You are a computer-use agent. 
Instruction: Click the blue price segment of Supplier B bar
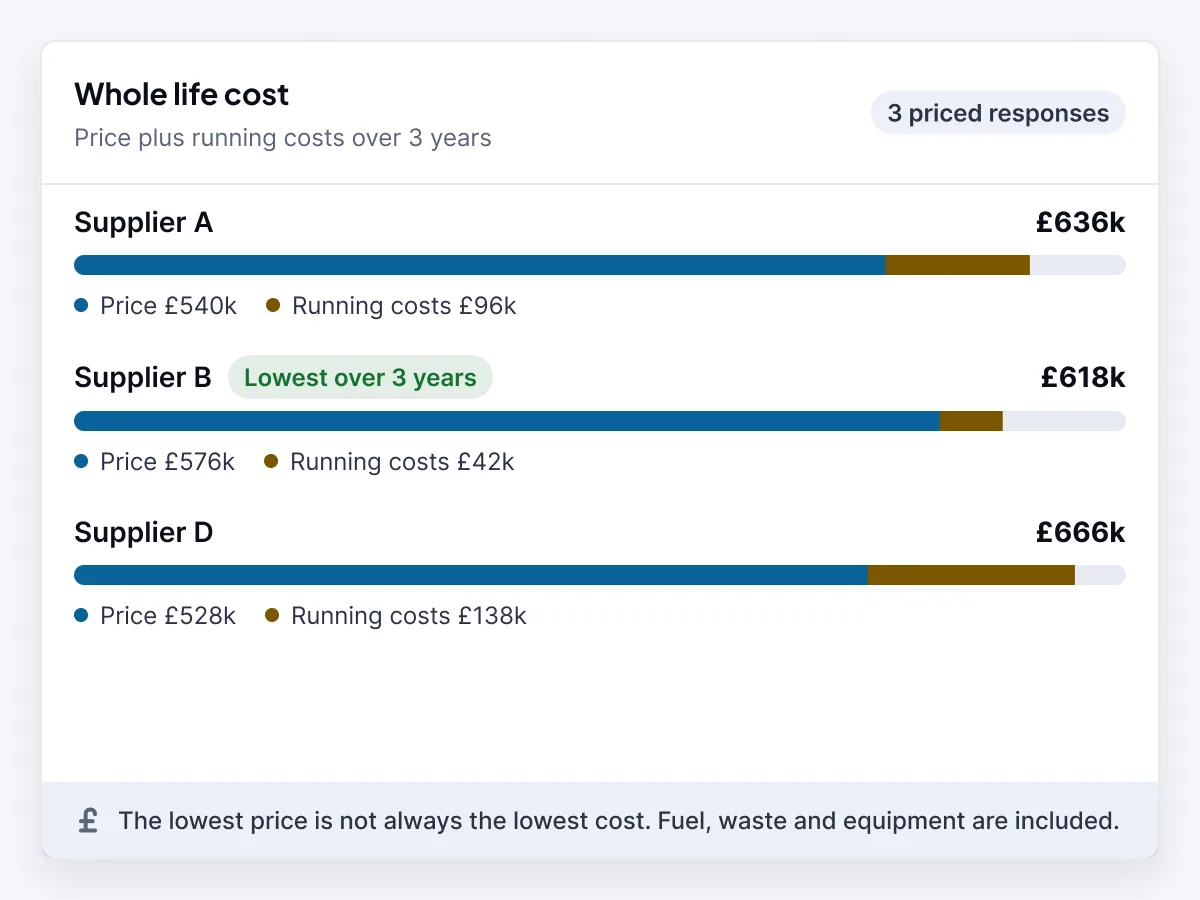click(x=507, y=421)
